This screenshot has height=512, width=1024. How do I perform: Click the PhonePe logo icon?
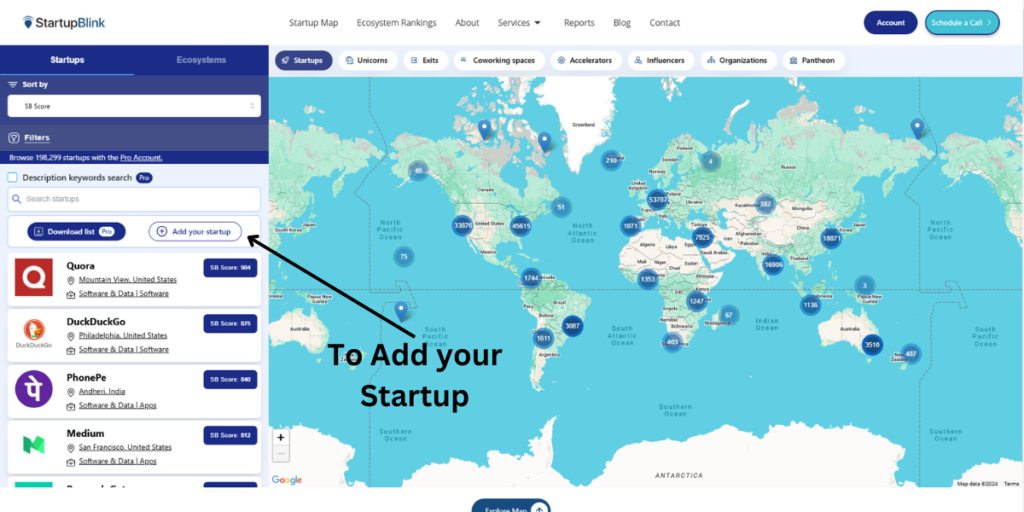[33, 389]
